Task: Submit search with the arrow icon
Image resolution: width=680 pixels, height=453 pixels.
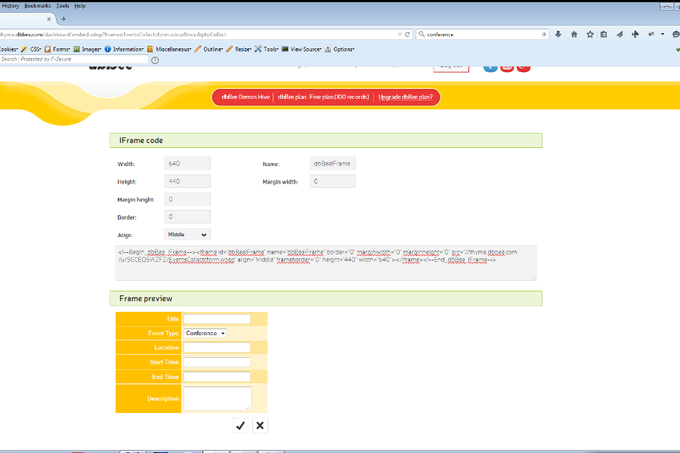Action: pos(543,34)
